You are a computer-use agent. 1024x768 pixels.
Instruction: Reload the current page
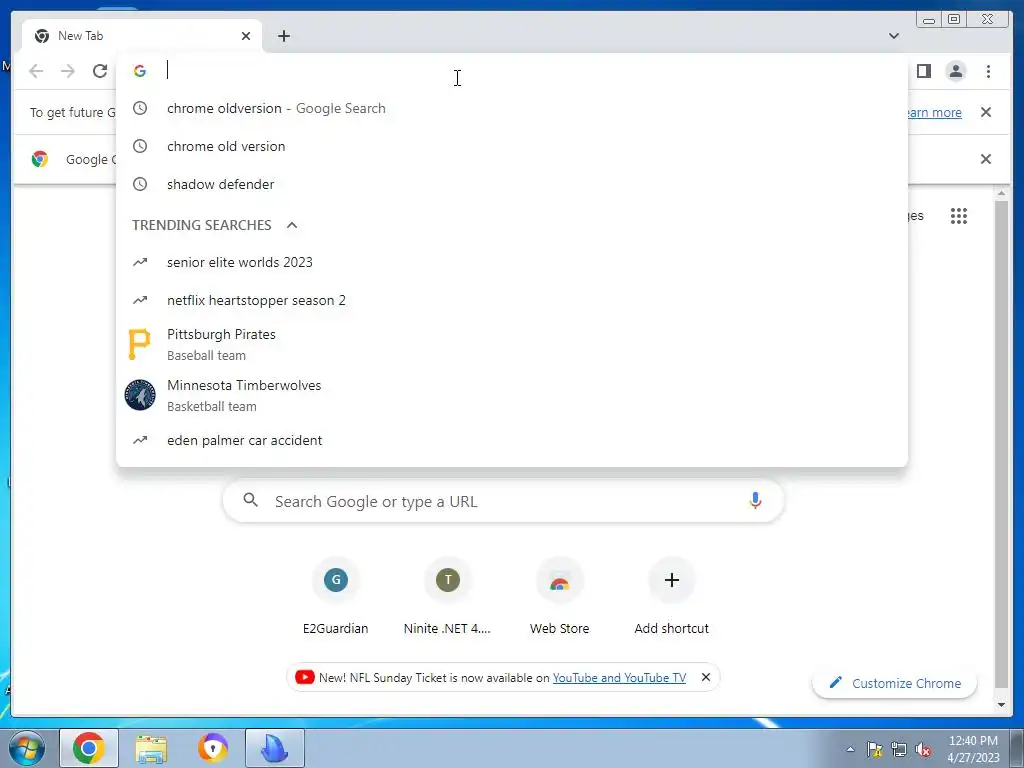coord(100,71)
